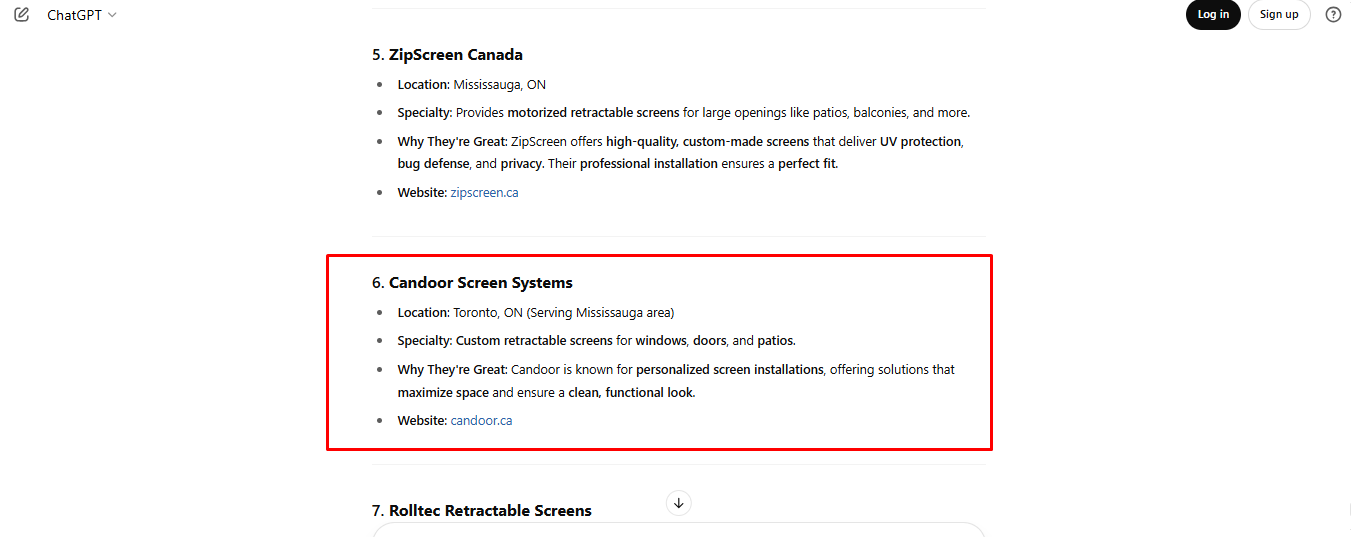This screenshot has height=537, width=1351.
Task: Expand the ChatGPT model dropdown
Action: (82, 15)
